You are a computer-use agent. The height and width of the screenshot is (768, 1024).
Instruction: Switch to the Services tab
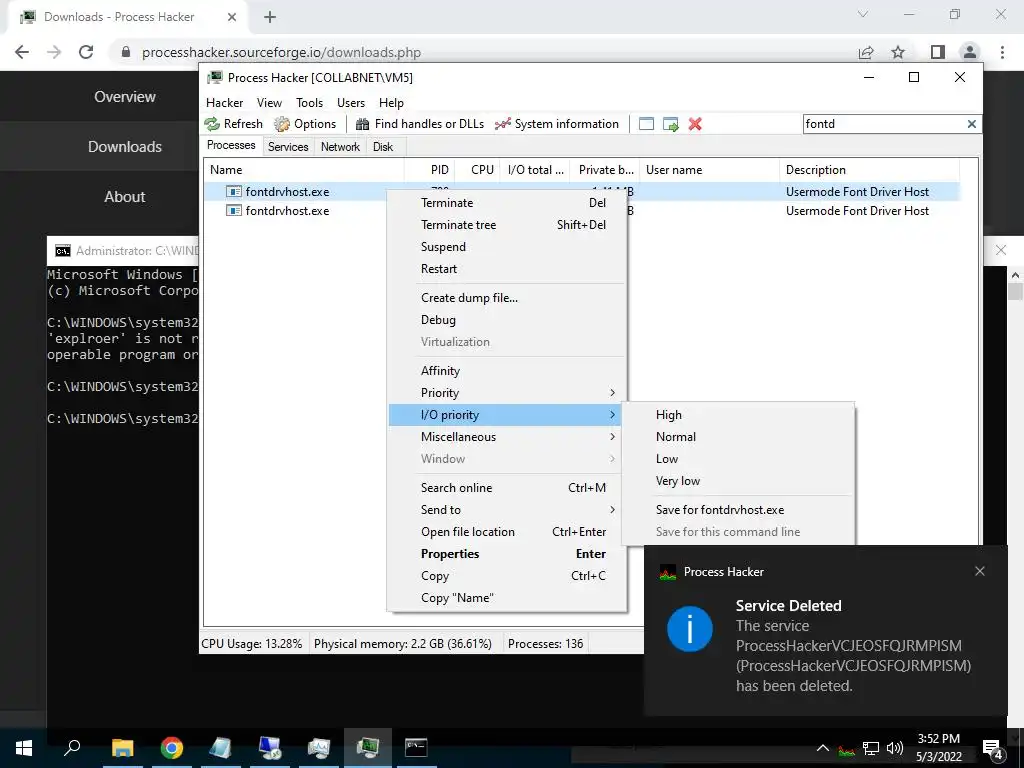[x=288, y=147]
